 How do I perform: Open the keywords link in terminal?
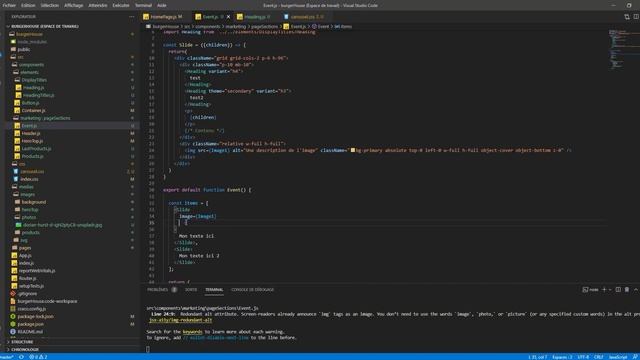click(192, 332)
